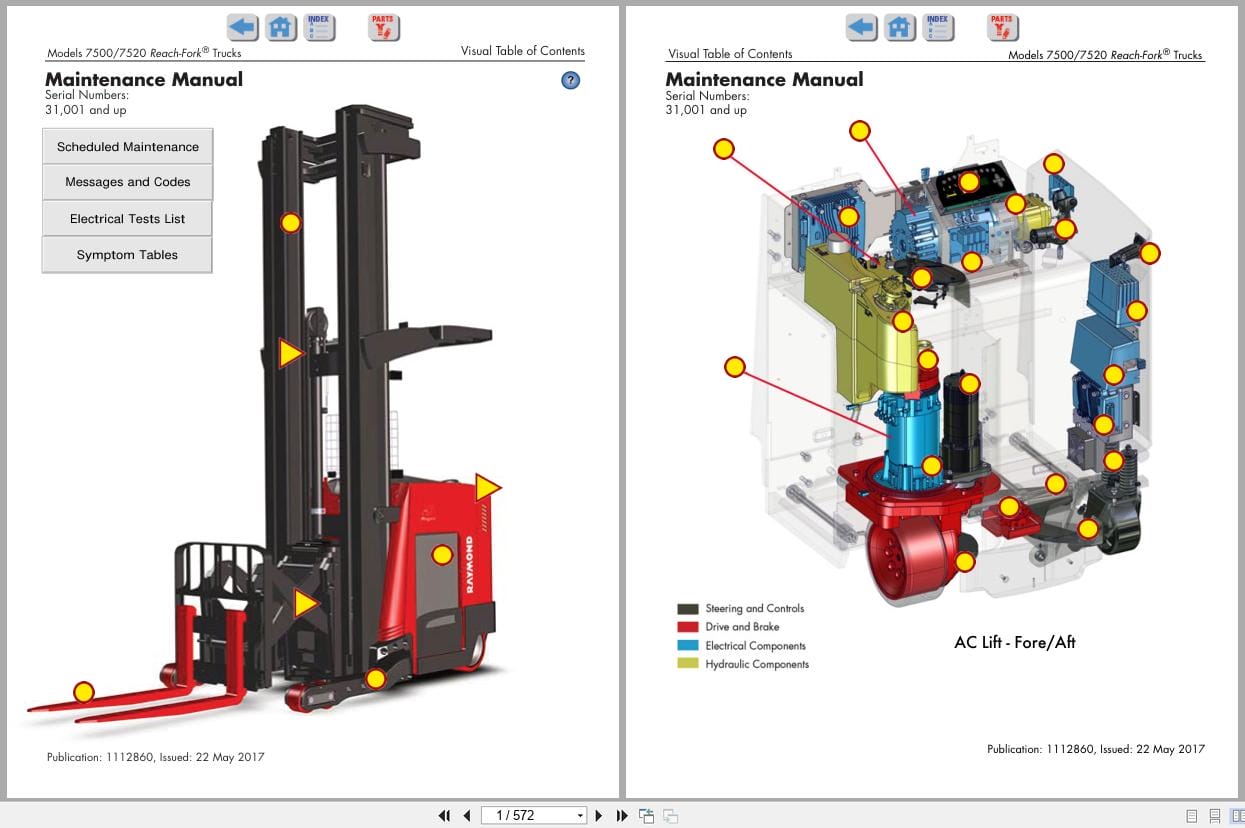
Task: Open the Messages and Codes section
Action: click(127, 182)
